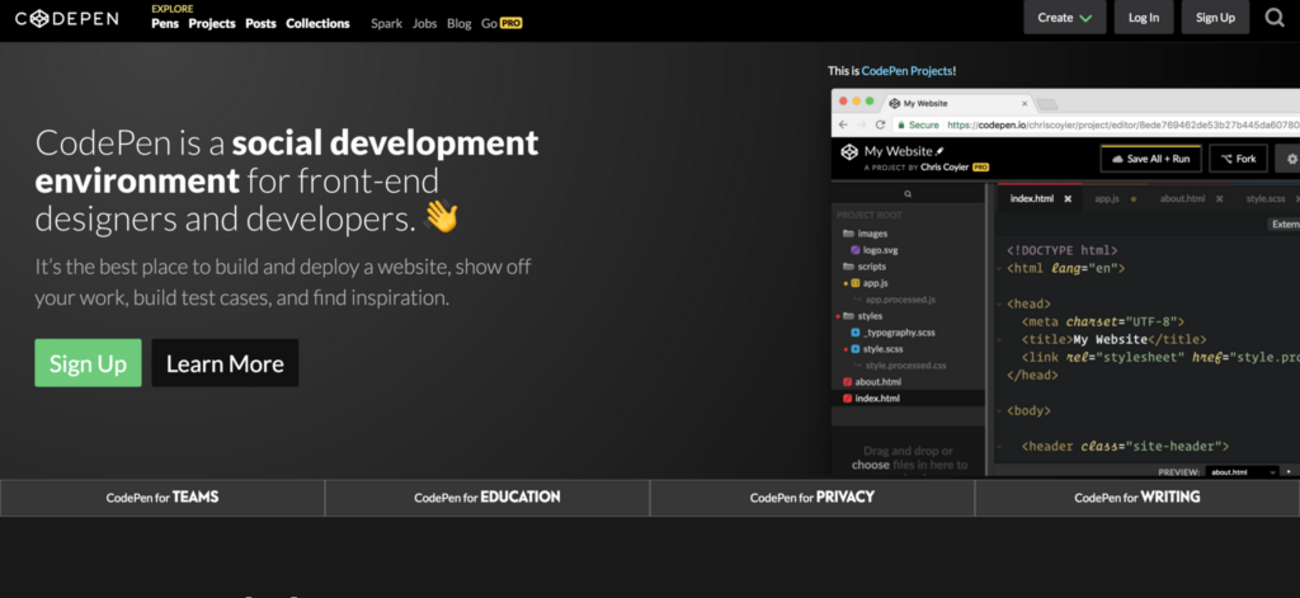Screen dimensions: 1300x598
Task: Click the PRO badge next to Chris Coyler
Action: pos(981,167)
